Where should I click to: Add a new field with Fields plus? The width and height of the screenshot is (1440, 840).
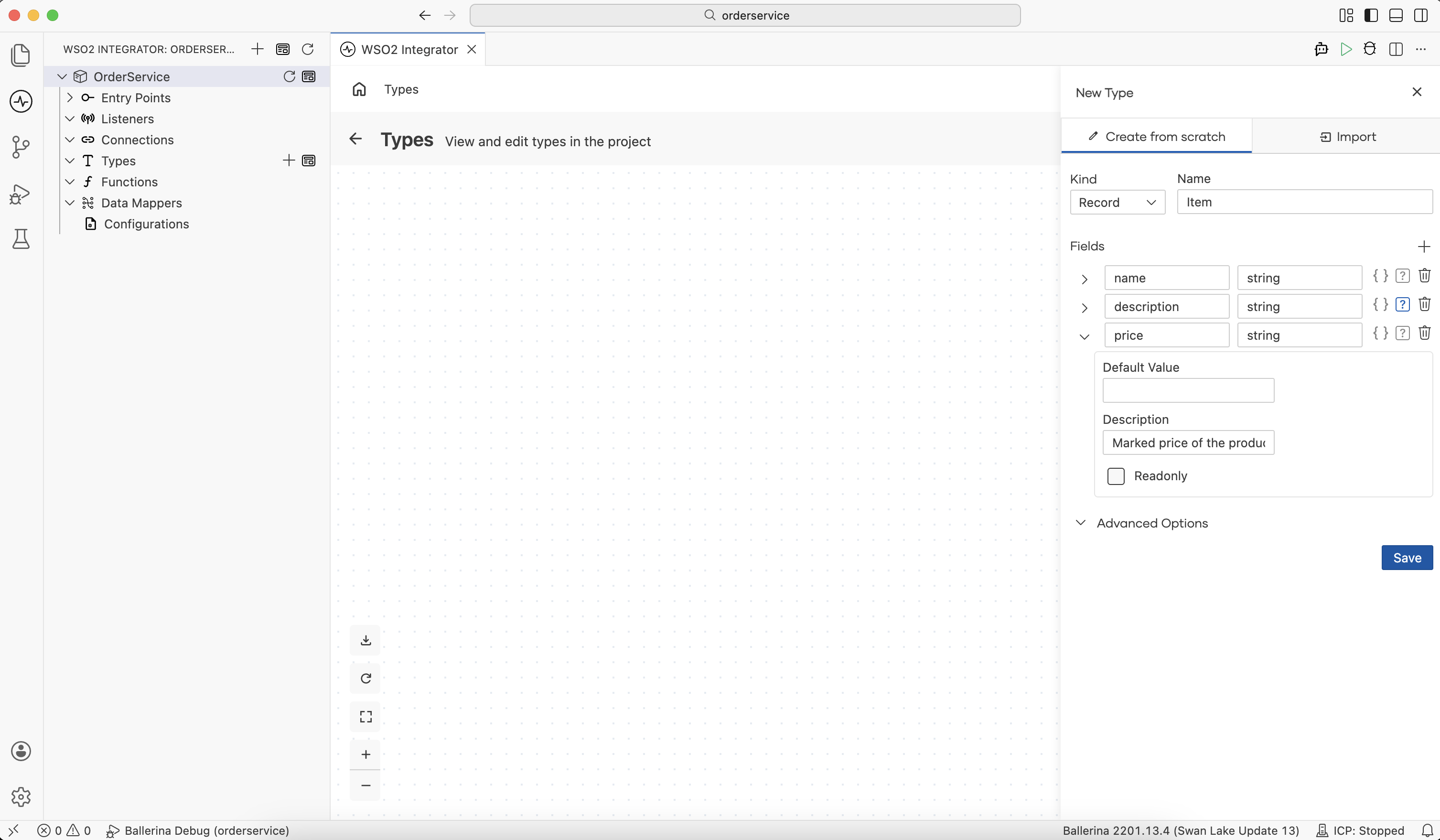[1424, 246]
